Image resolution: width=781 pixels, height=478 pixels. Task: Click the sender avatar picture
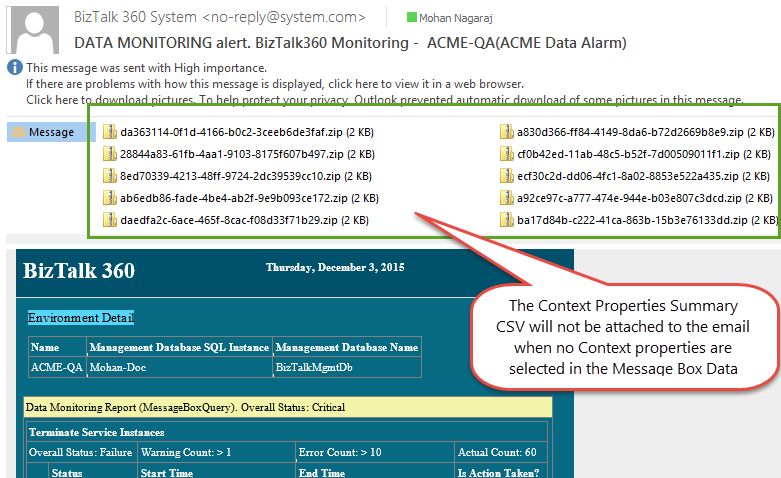[32, 29]
